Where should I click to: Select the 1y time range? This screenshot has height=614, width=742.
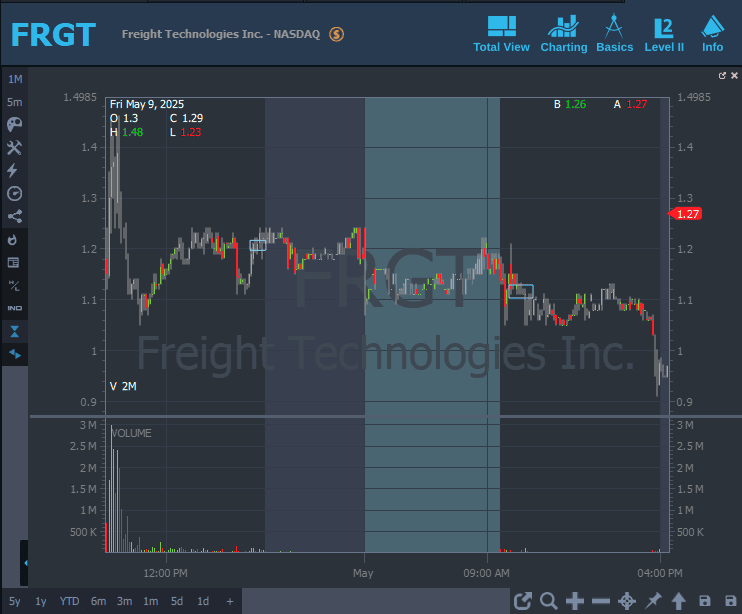pyautogui.click(x=41, y=601)
